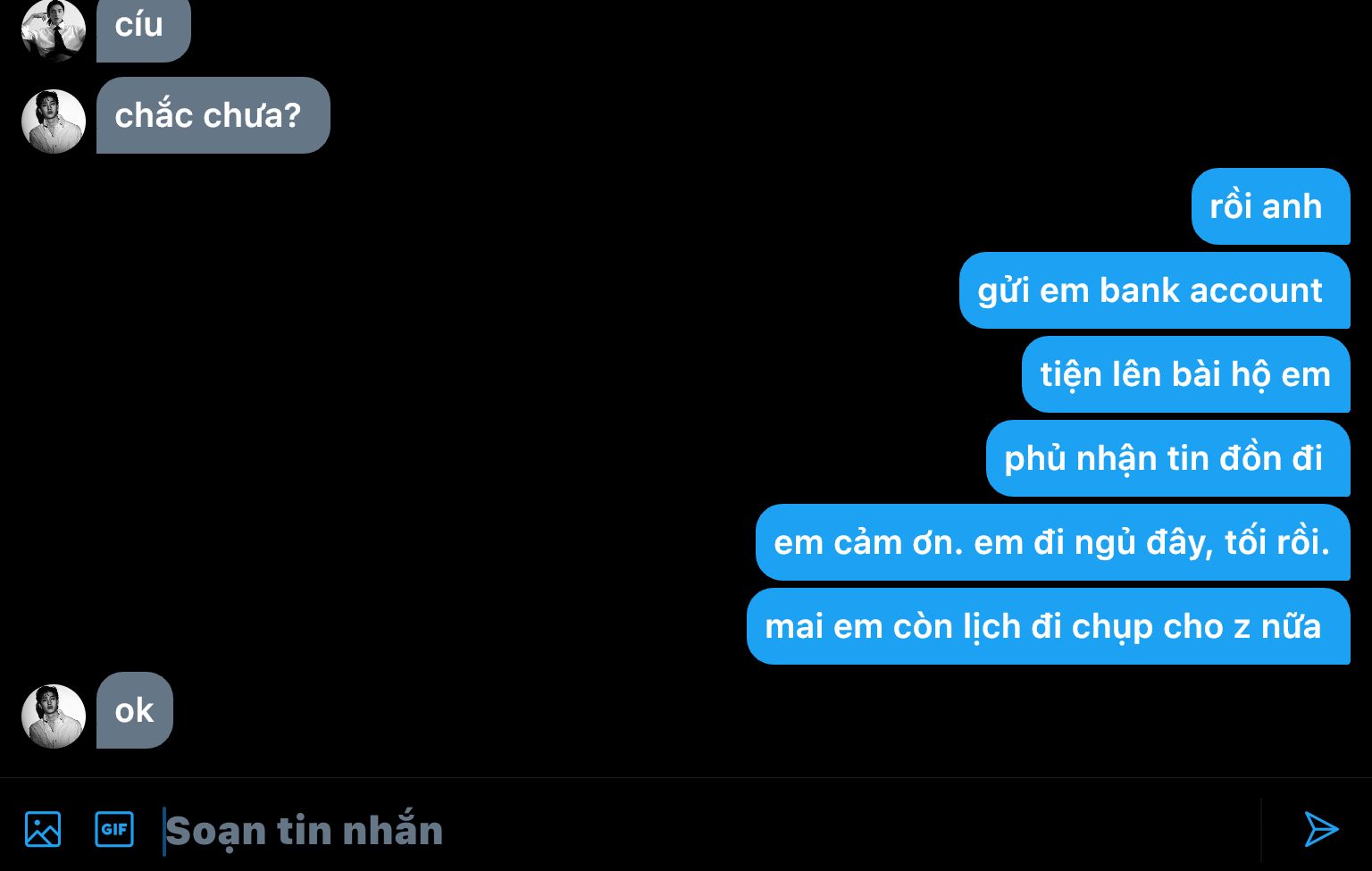Select the 'tiện lên bài hộ em' message
Image resolution: width=1372 pixels, height=871 pixels.
point(1186,374)
